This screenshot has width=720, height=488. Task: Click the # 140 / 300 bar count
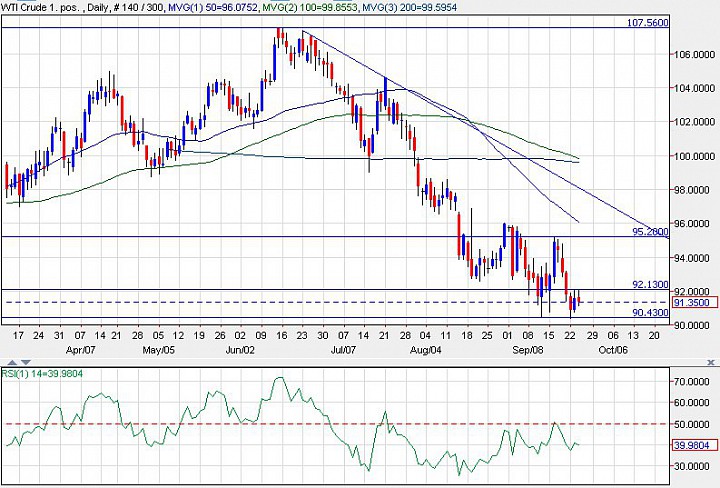pos(138,7)
